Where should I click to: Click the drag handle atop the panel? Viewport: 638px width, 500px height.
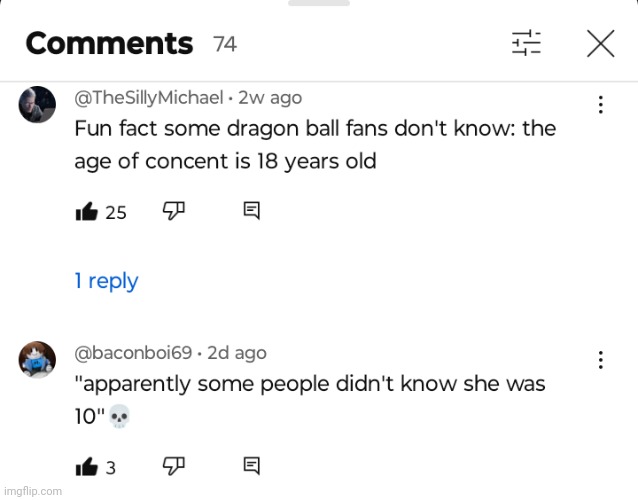319,3
